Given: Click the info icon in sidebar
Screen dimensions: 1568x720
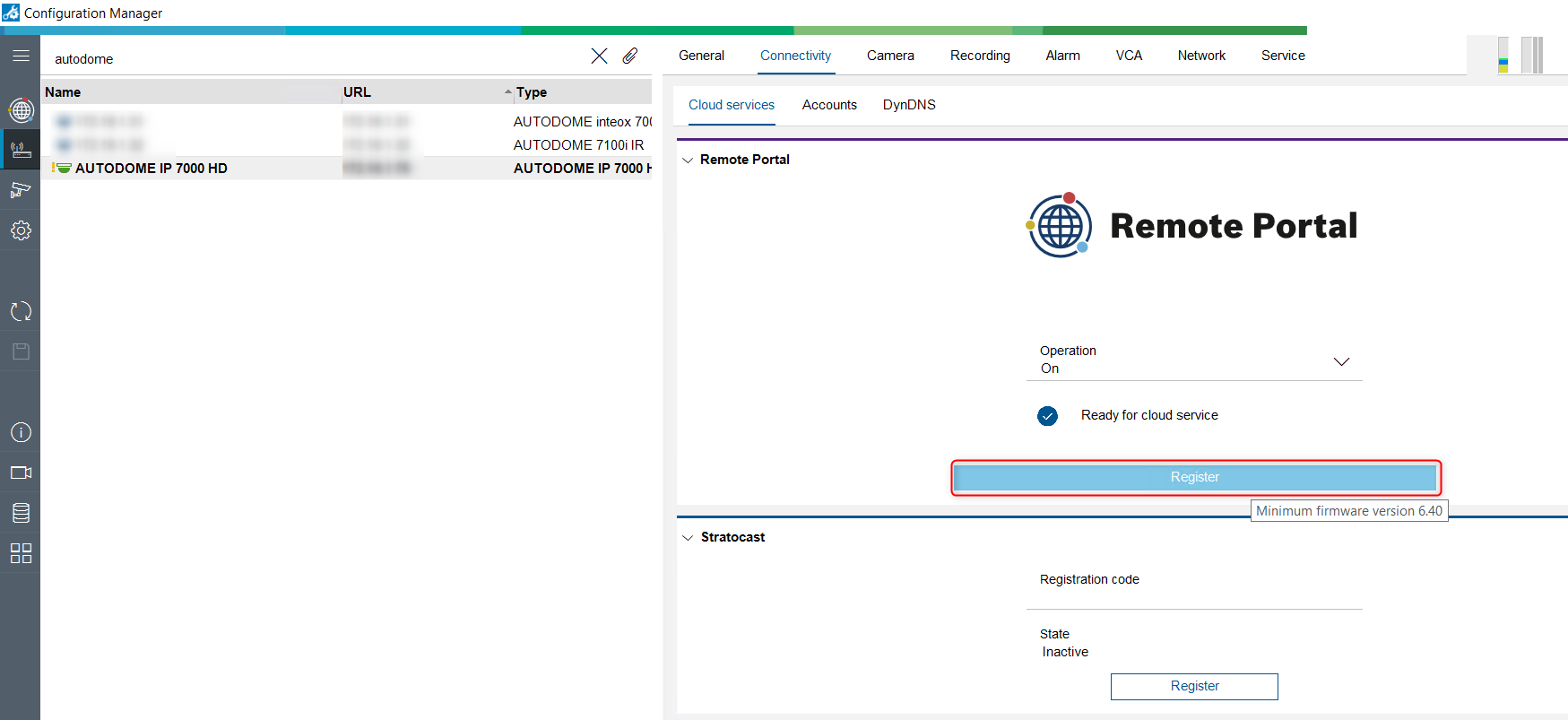Looking at the screenshot, I should pos(21,432).
